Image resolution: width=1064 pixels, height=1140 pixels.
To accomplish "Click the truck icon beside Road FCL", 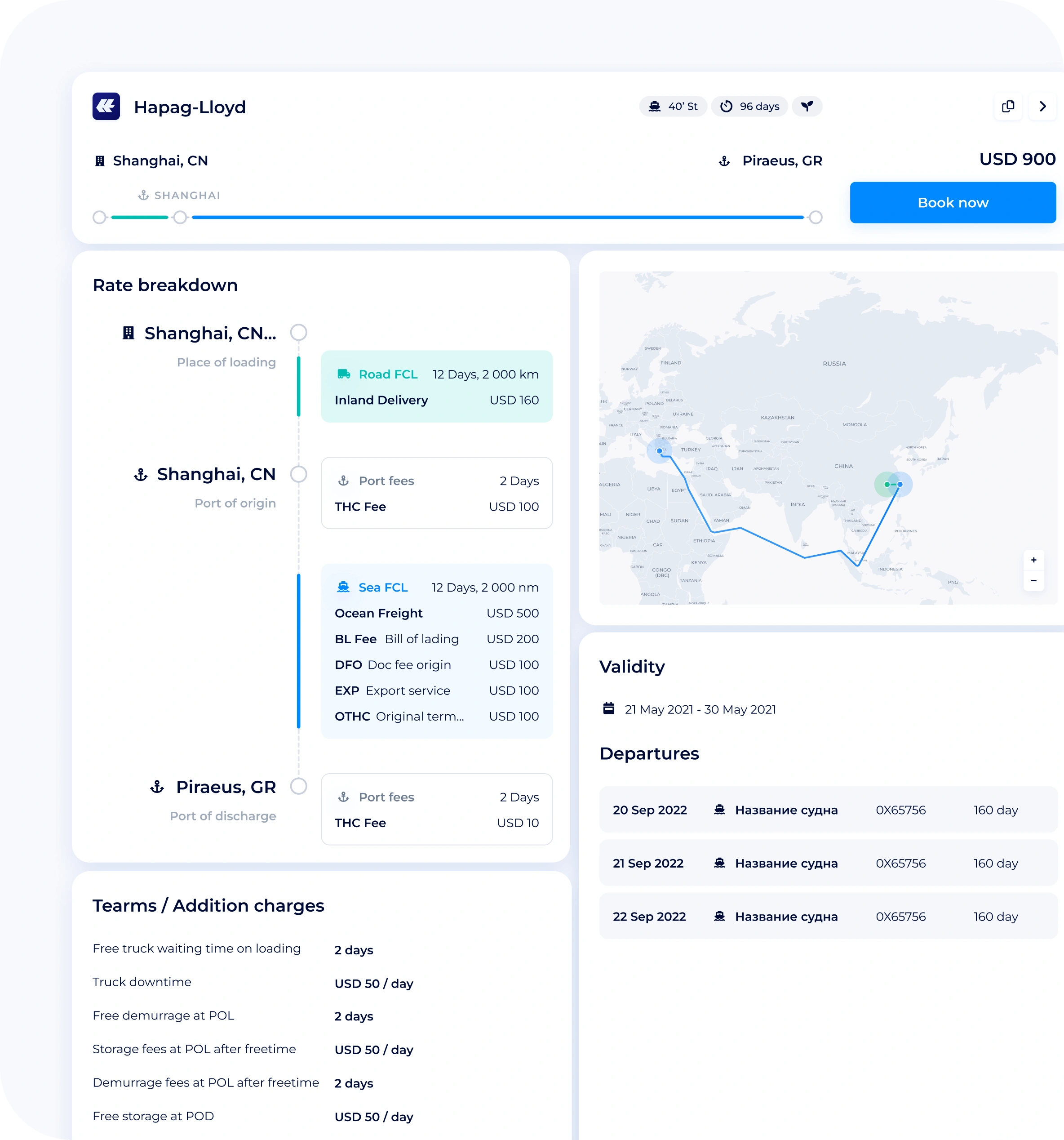I will 344,374.
